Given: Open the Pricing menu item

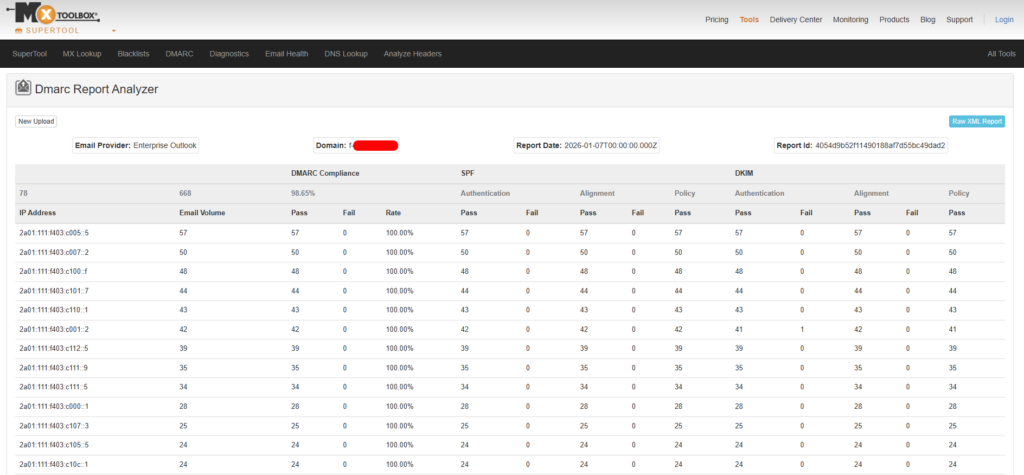Looking at the screenshot, I should click(x=716, y=19).
